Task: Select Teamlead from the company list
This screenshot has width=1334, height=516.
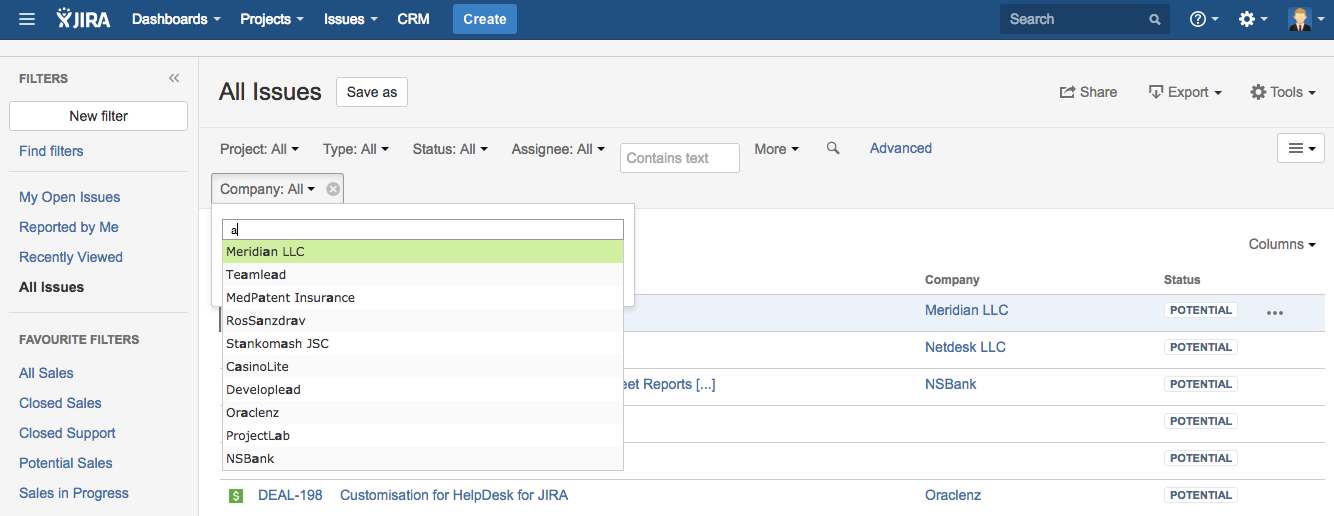Action: click(256, 275)
